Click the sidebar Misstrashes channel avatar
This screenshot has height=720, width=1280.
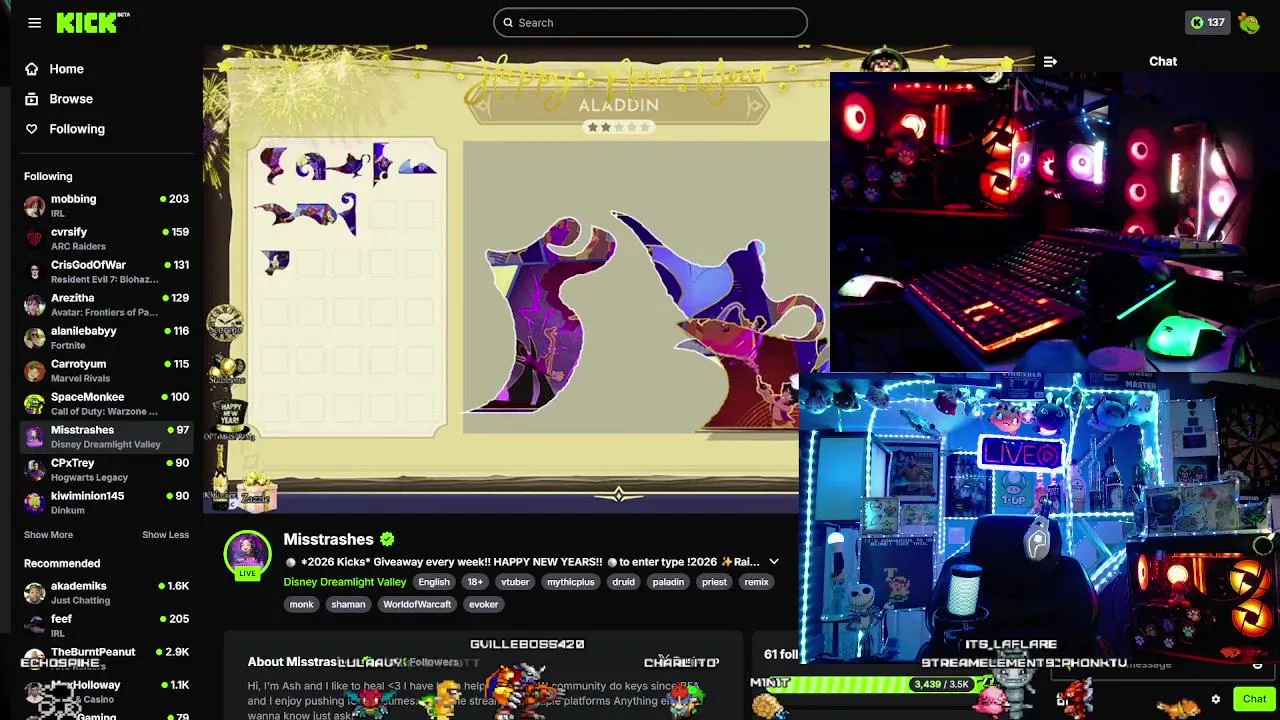point(35,437)
